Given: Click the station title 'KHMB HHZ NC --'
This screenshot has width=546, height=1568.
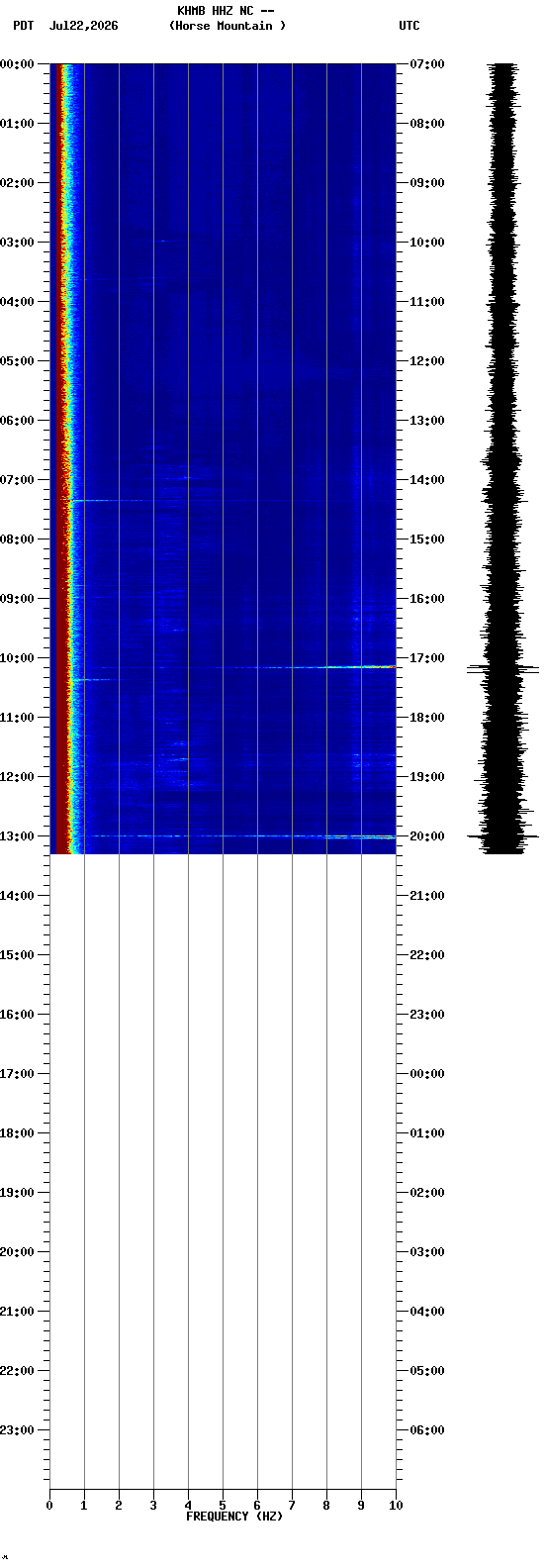Looking at the screenshot, I should click(226, 11).
